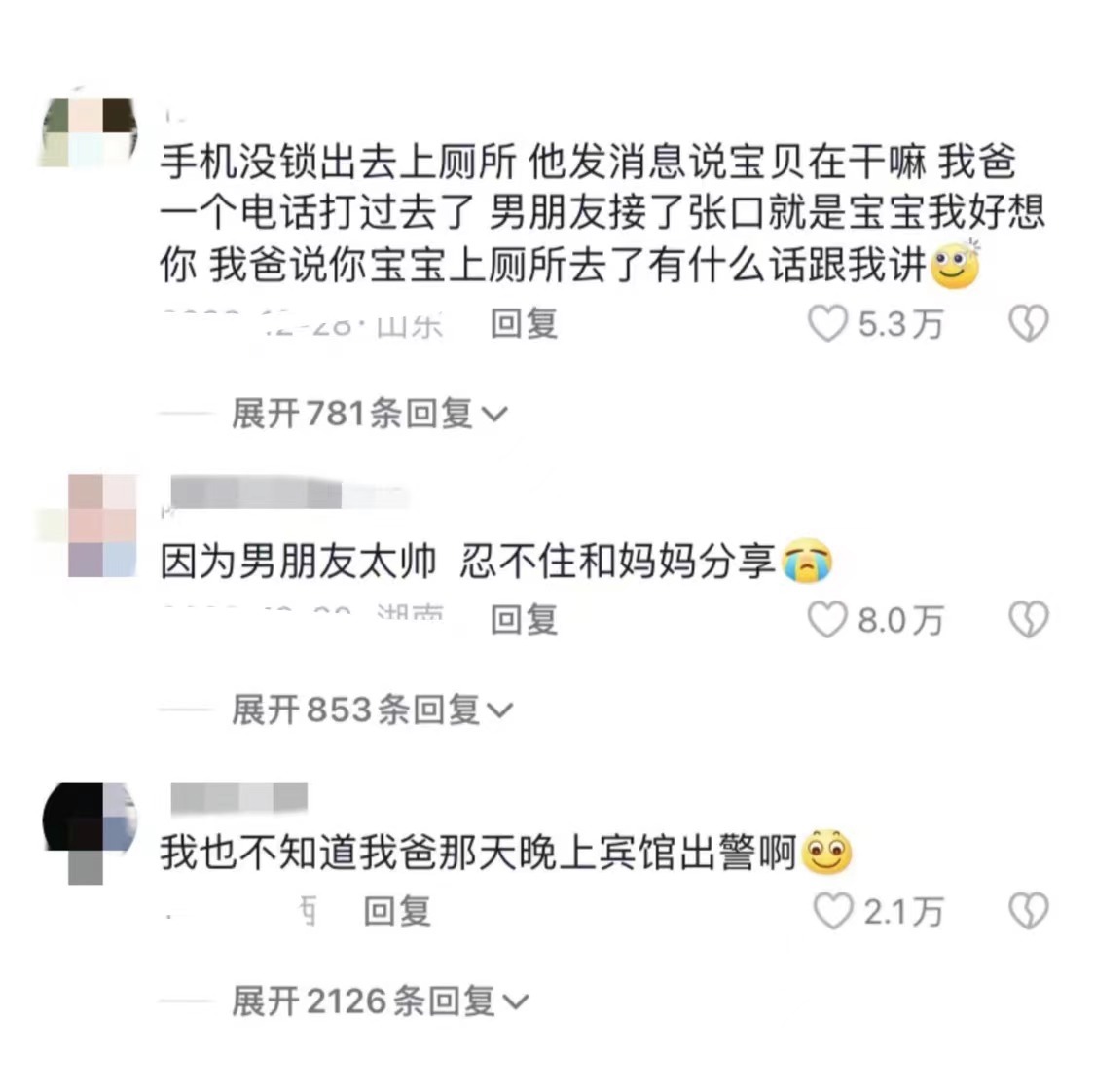Expand 2126 replies
The image size is (1095, 1092).
tap(381, 1001)
